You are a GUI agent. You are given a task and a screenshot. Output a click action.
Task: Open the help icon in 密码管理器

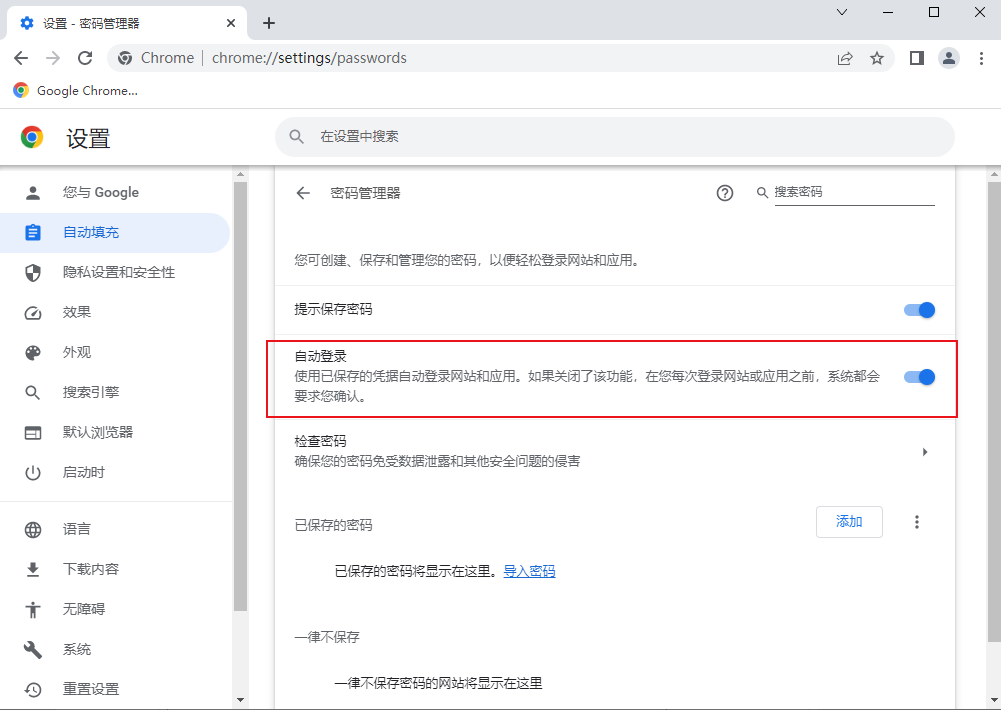[x=724, y=192]
